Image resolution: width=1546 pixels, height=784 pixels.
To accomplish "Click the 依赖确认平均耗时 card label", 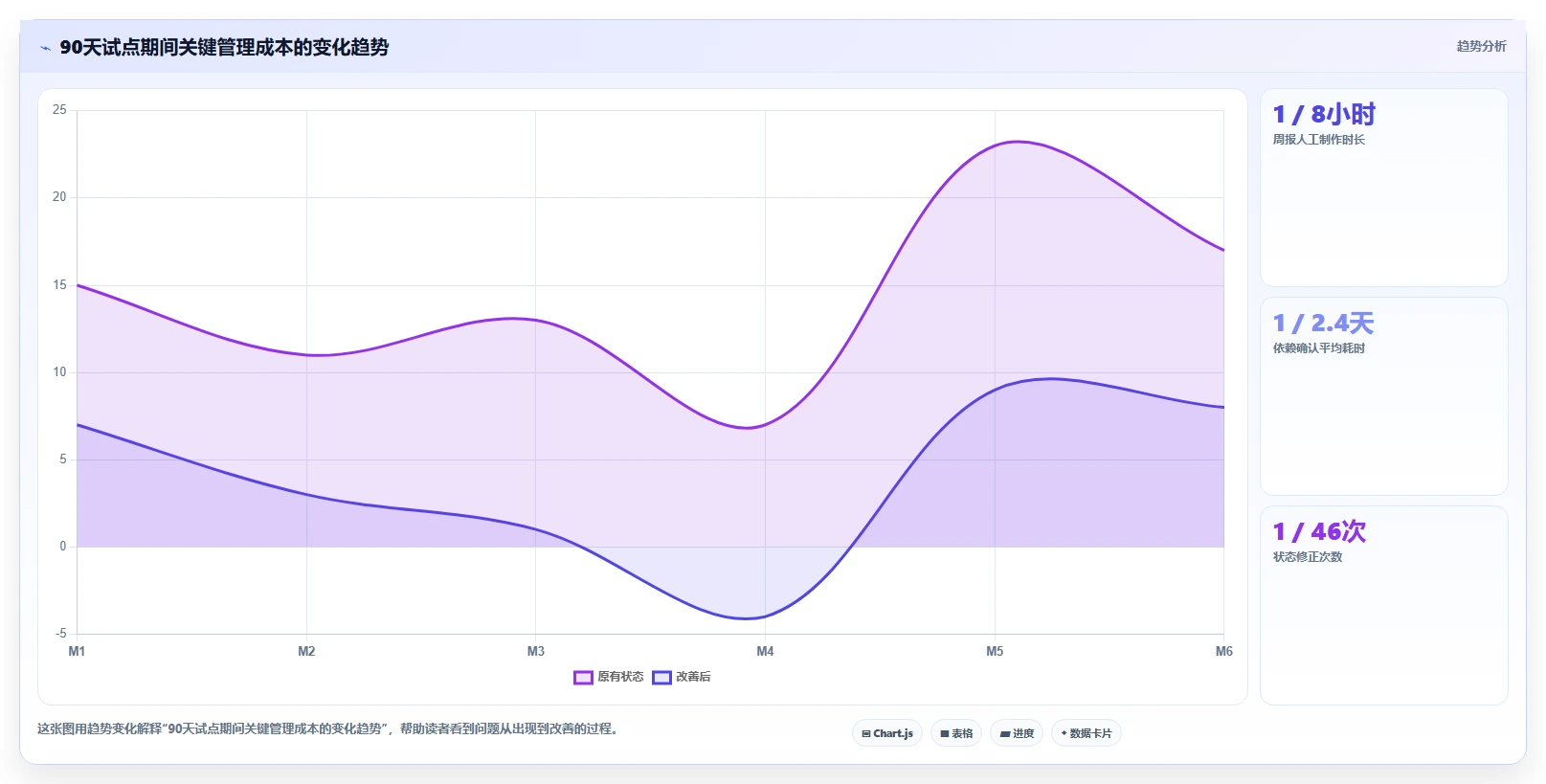I will (x=1319, y=348).
